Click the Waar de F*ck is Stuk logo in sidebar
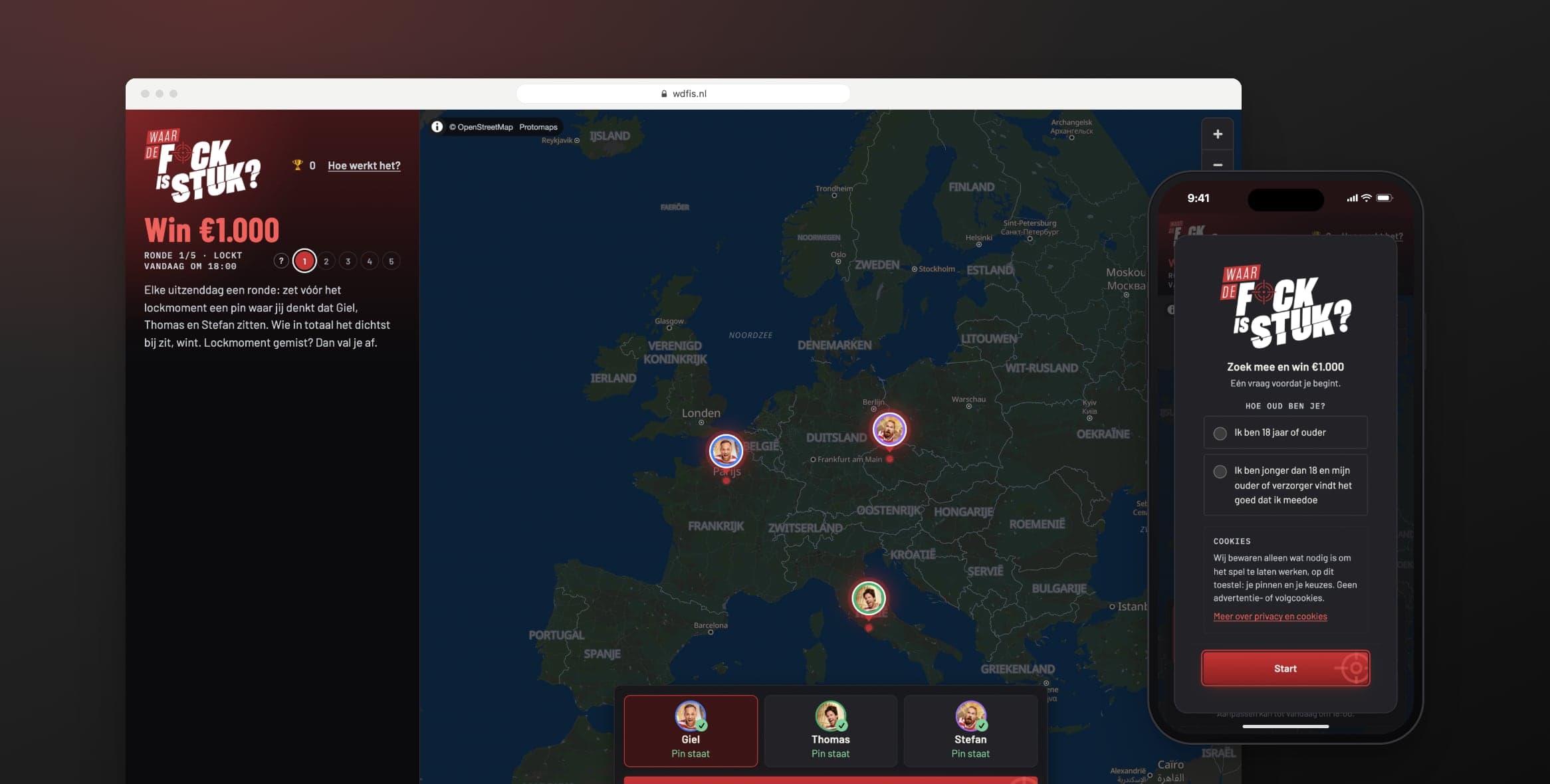Screen dimensions: 1550x784 coord(202,165)
